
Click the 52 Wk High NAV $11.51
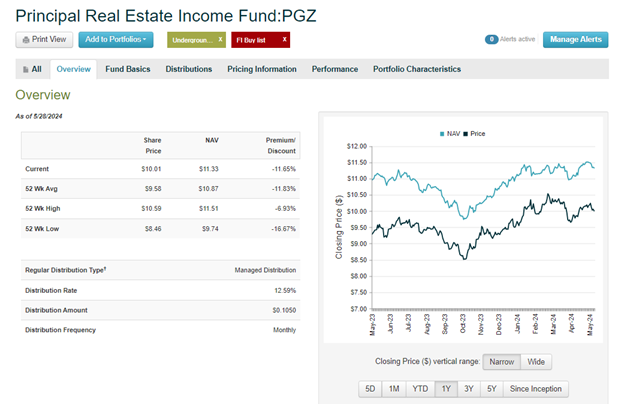(x=209, y=209)
